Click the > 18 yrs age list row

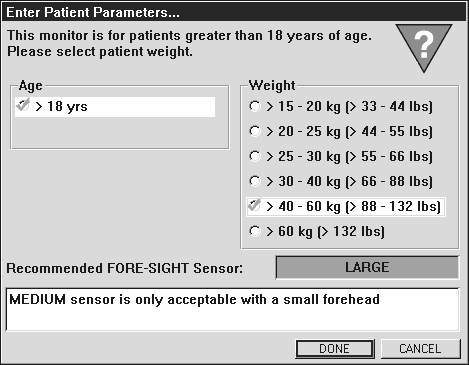[x=115, y=107]
